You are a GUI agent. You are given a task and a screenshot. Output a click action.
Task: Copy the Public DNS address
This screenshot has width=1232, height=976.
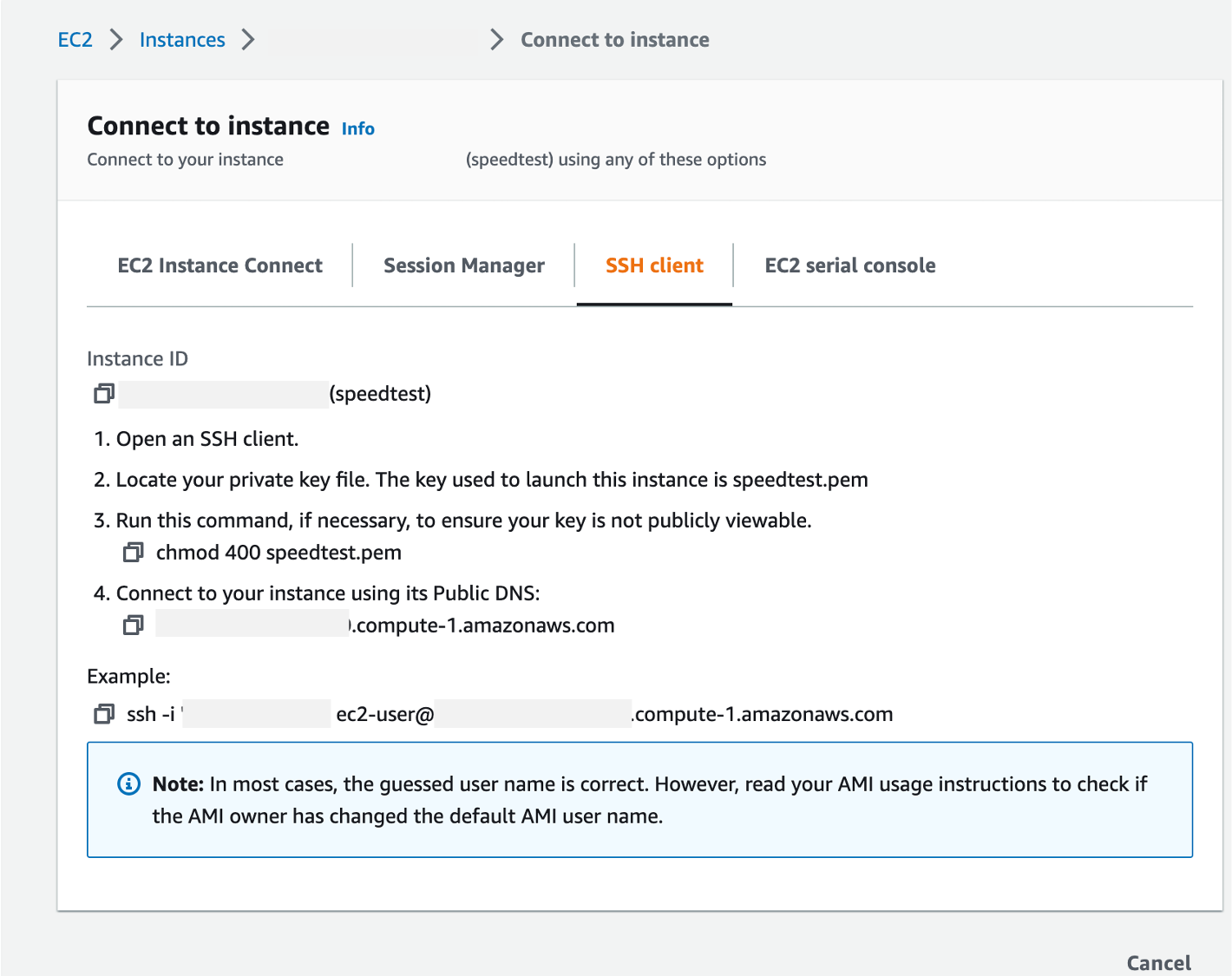click(x=133, y=626)
